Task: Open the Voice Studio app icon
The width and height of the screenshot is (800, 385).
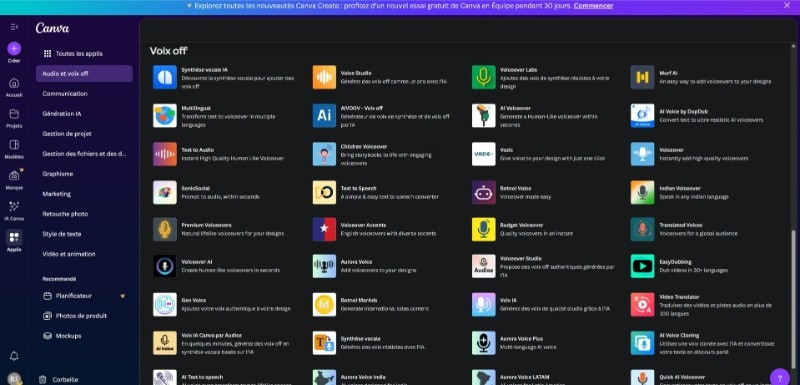Action: (x=324, y=77)
